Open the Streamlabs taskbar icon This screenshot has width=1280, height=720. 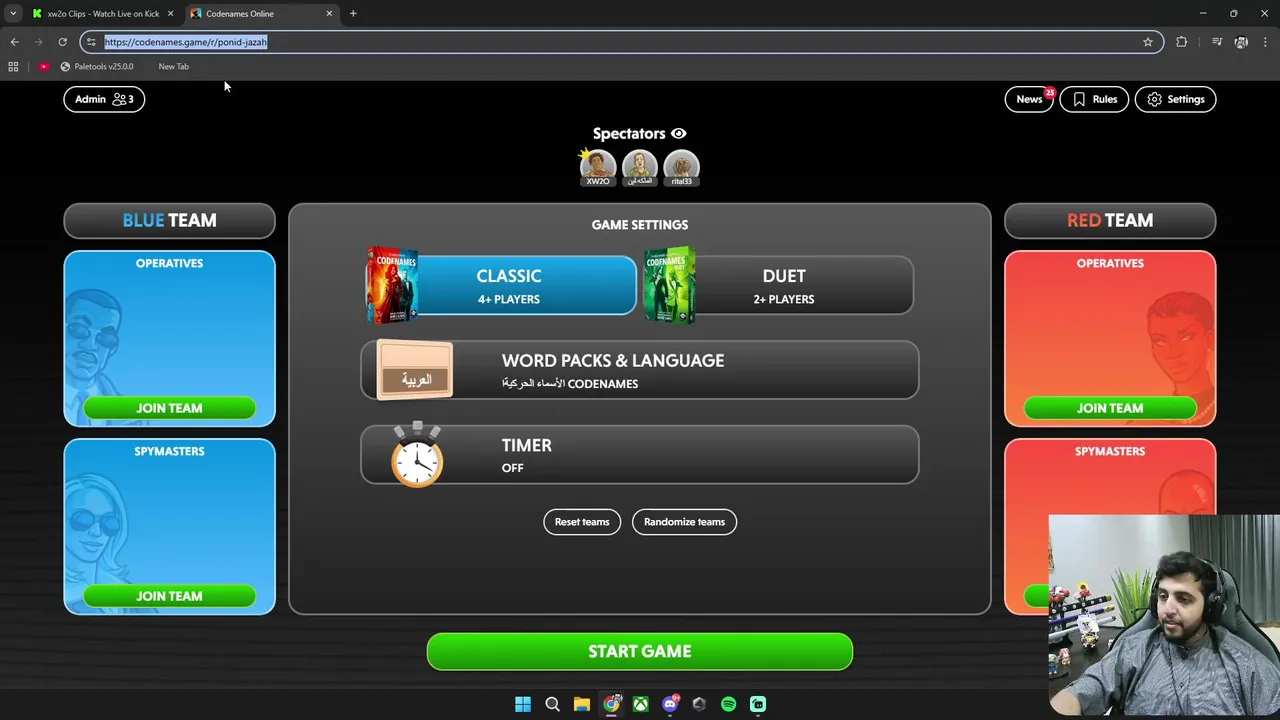758,704
